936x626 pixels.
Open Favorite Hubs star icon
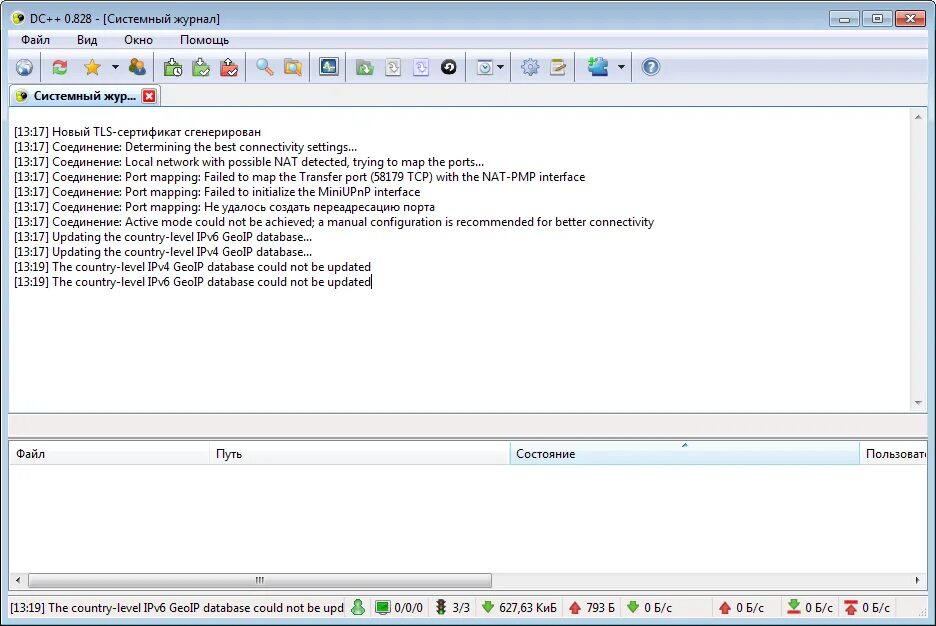point(93,67)
